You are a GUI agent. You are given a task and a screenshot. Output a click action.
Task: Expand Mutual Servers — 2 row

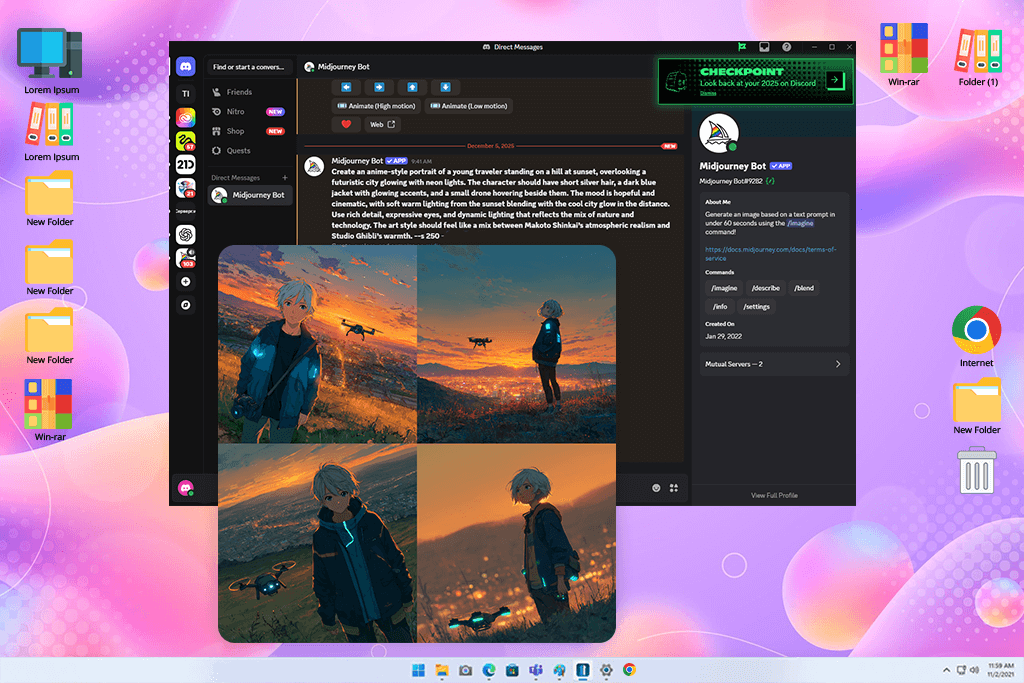[x=774, y=364]
